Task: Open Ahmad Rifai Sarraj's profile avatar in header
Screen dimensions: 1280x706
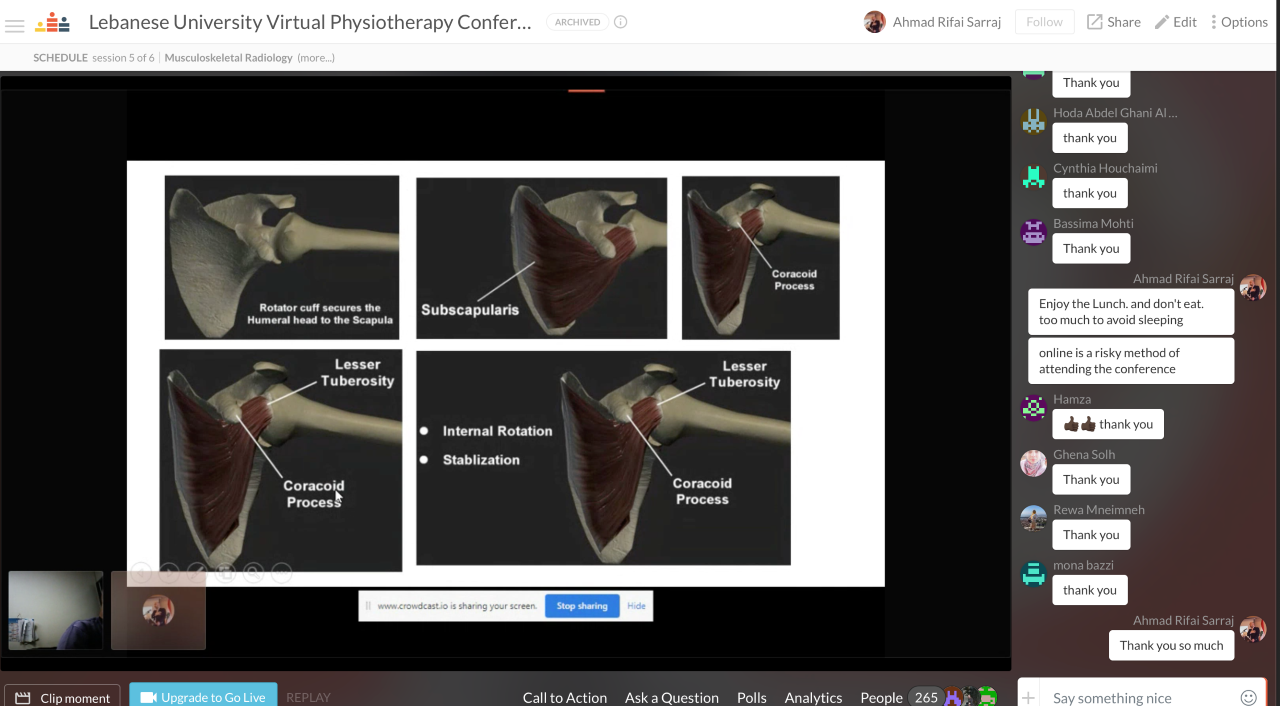Action: [875, 22]
